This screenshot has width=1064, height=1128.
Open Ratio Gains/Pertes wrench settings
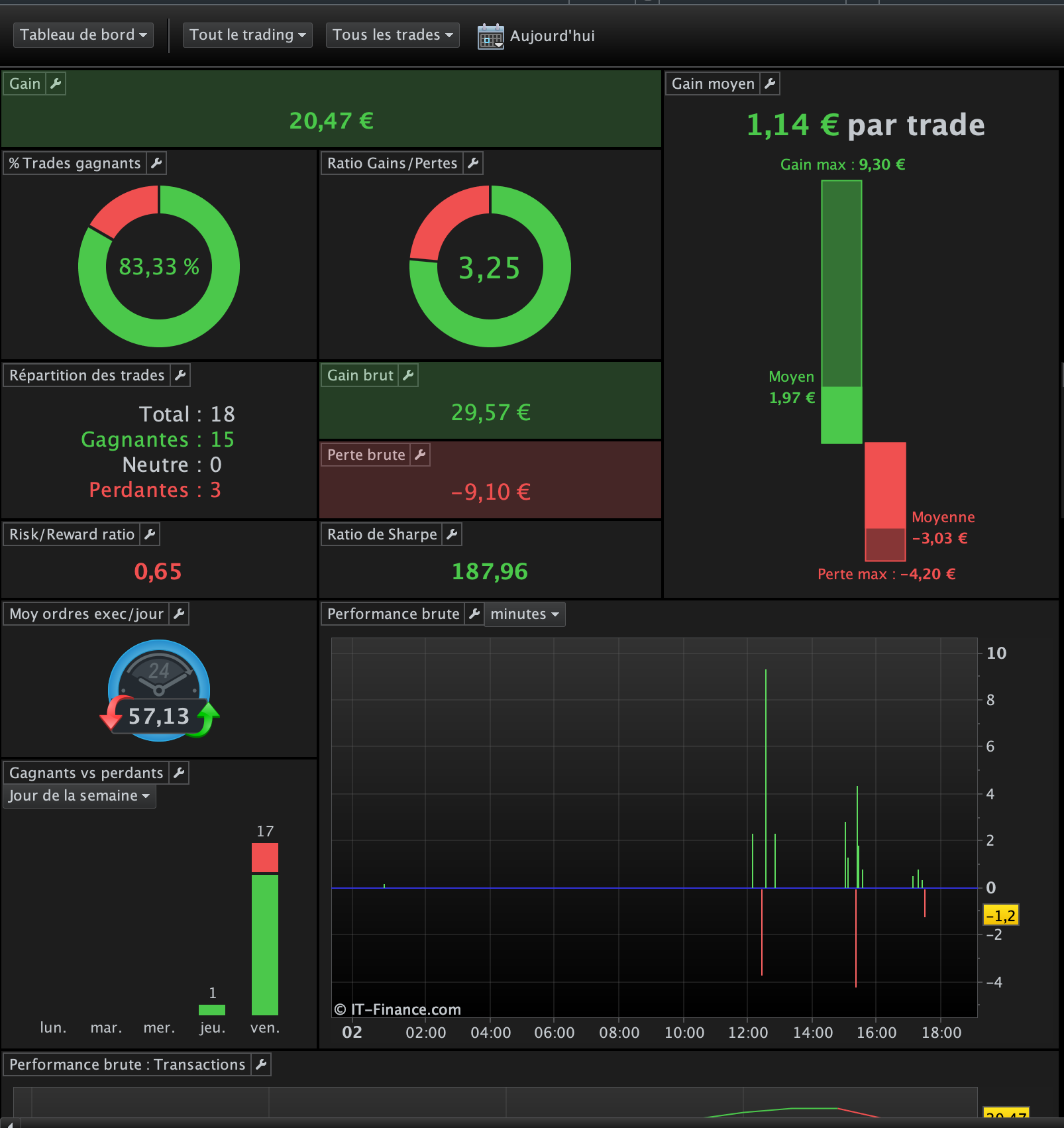(x=473, y=163)
